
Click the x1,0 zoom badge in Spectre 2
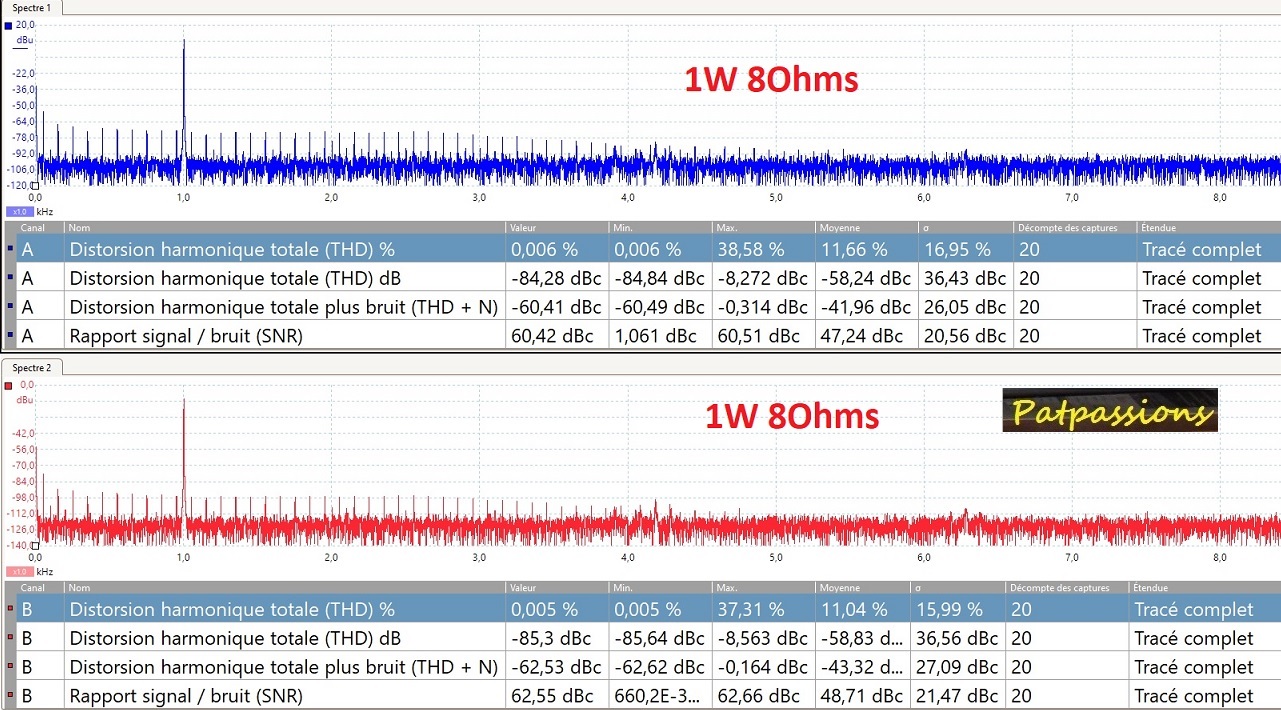click(19, 572)
